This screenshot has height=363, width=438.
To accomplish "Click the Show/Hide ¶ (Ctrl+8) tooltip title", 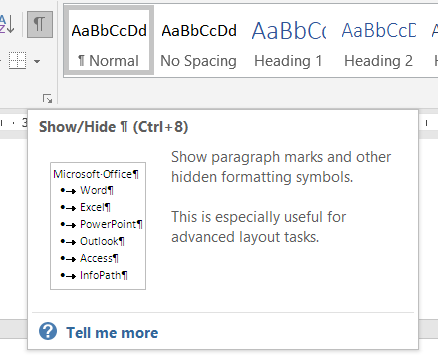I will pos(114,127).
